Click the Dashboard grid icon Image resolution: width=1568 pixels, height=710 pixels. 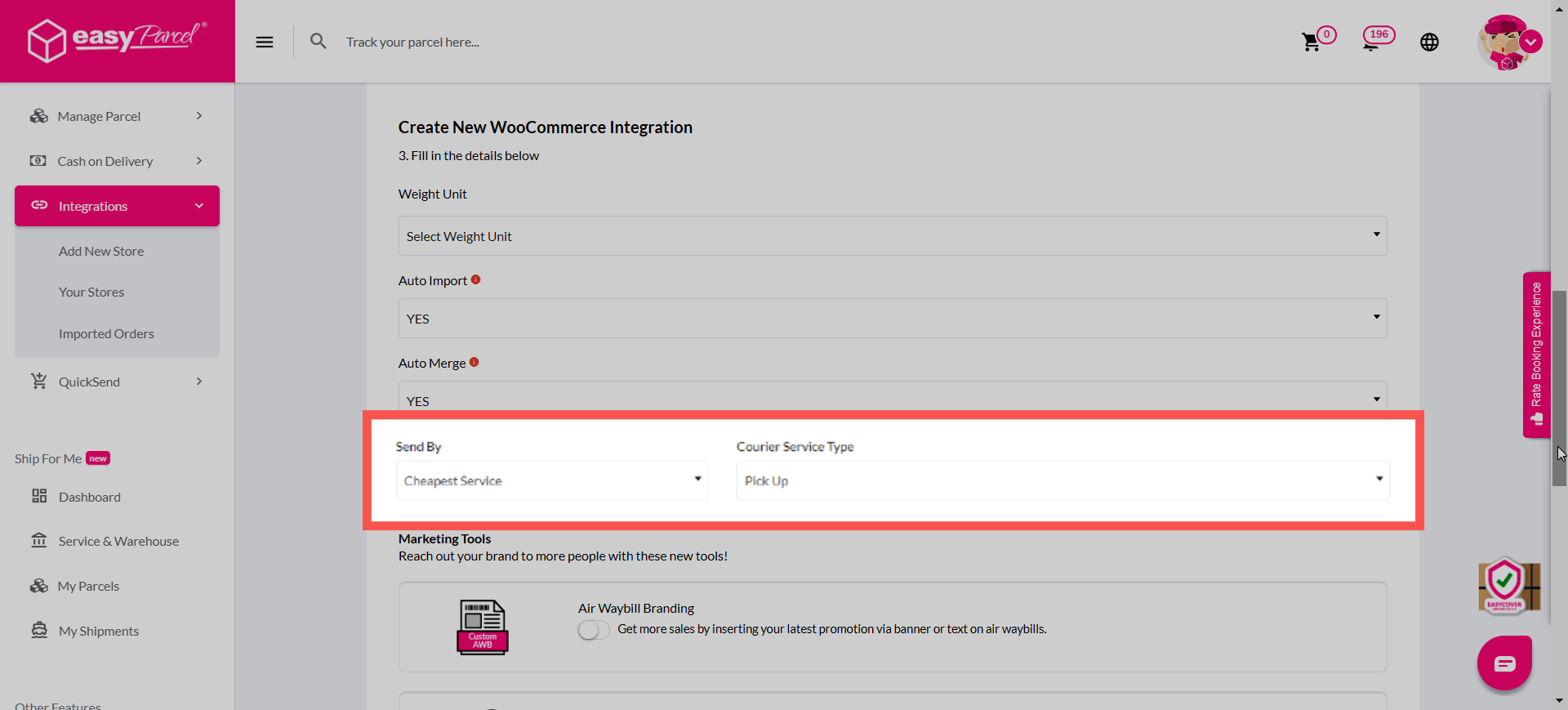click(x=39, y=496)
